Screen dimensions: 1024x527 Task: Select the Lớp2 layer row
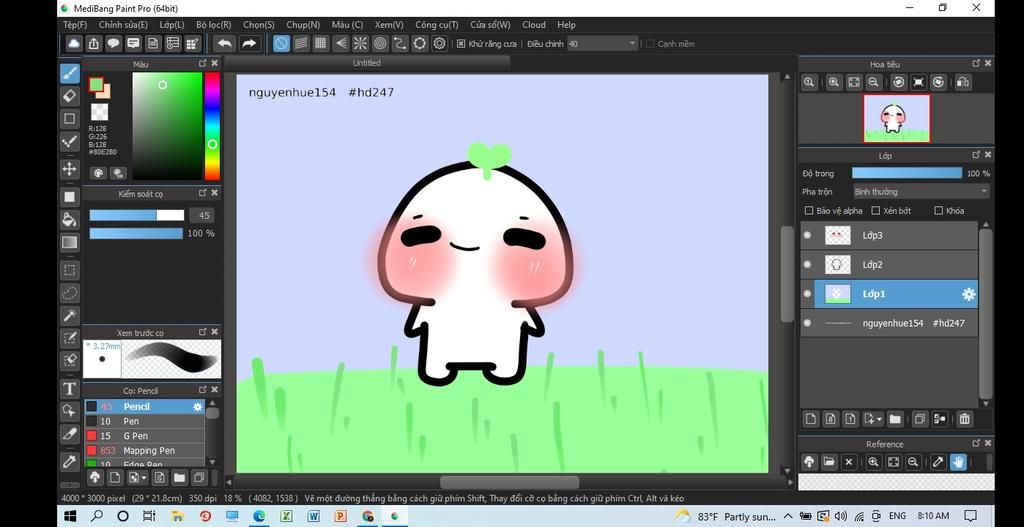[889, 264]
